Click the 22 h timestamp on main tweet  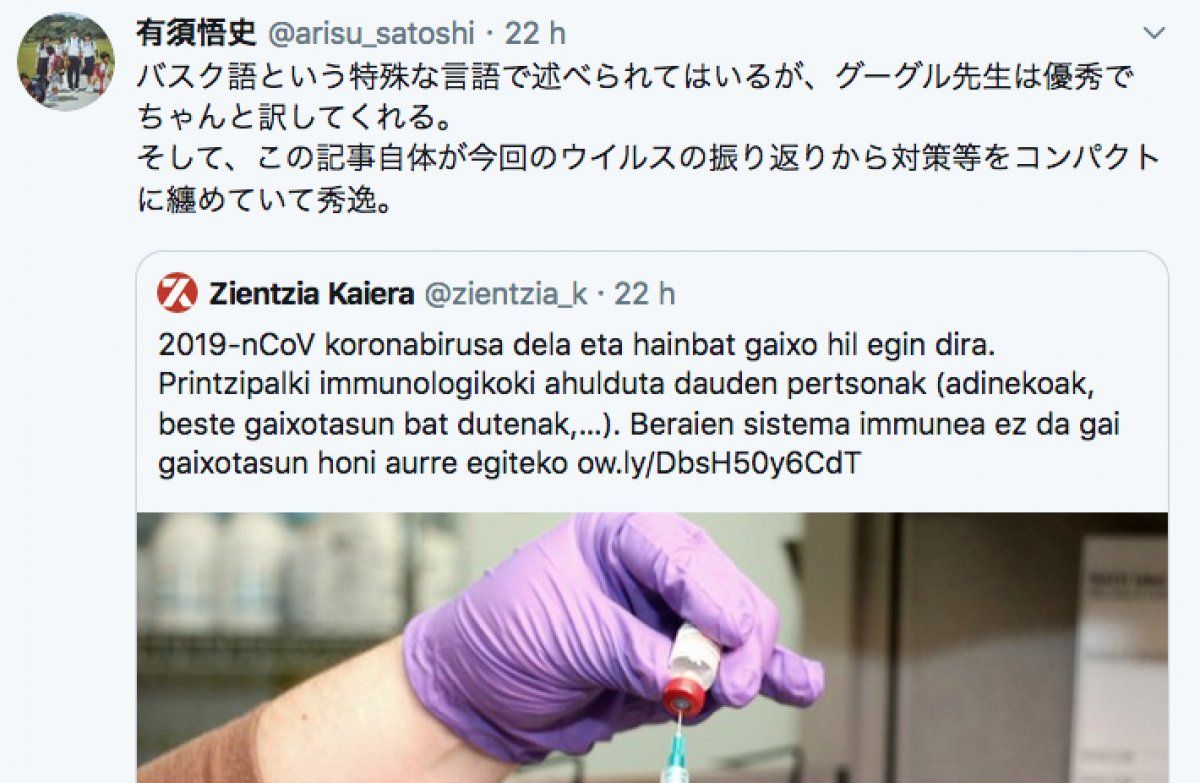coord(535,34)
